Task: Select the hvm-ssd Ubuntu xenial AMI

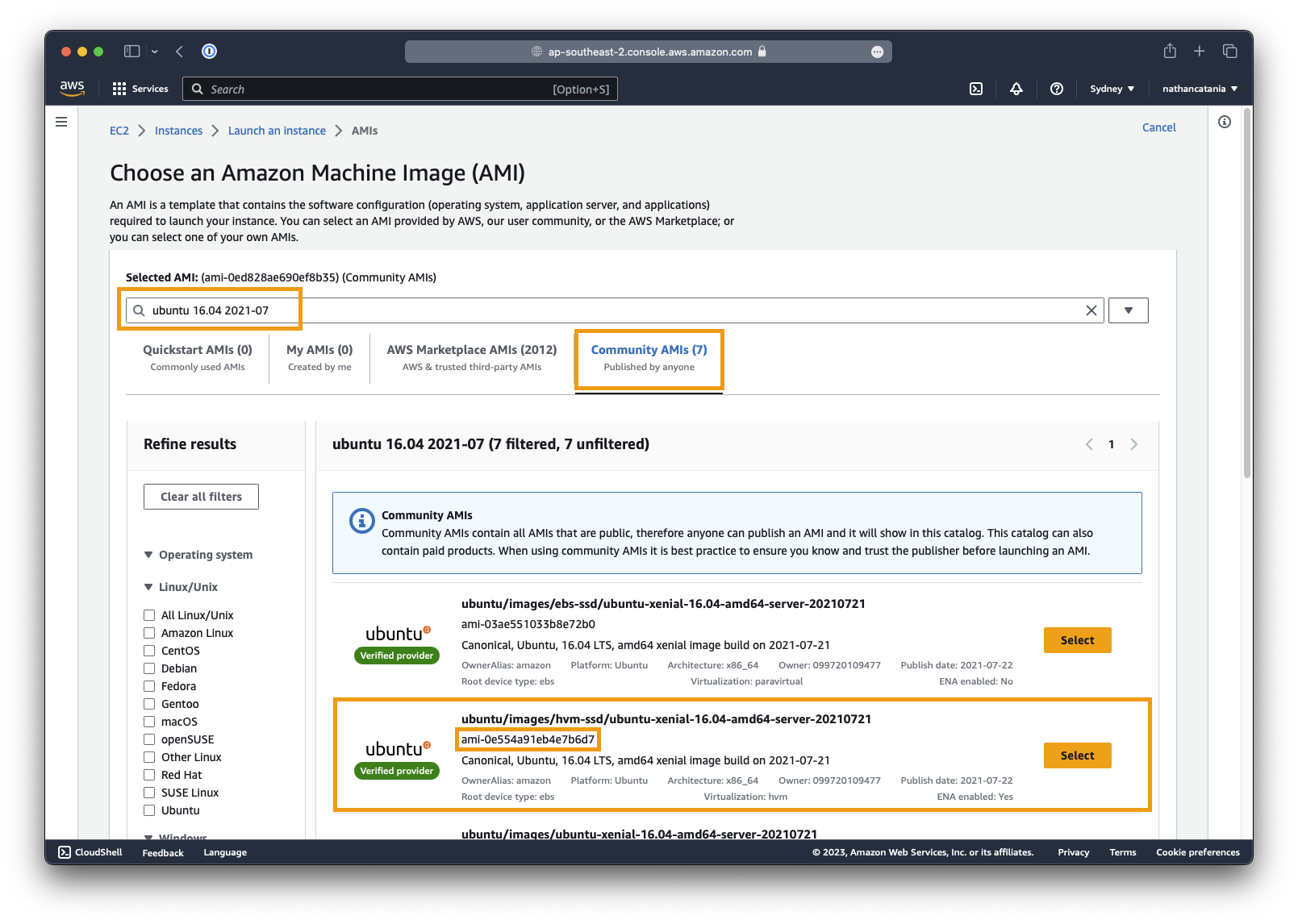Action: [x=1077, y=755]
